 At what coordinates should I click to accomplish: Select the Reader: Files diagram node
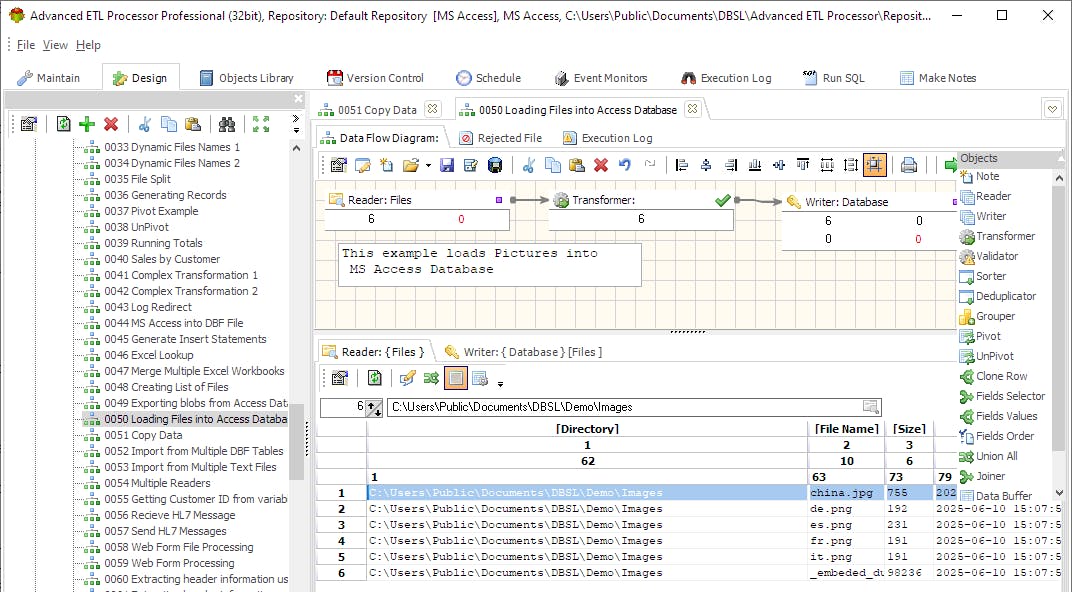click(x=416, y=210)
